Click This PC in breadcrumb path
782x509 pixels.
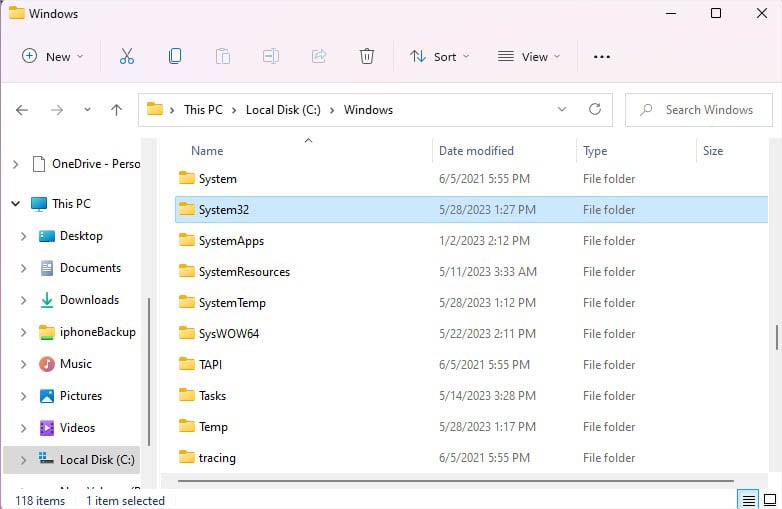tap(203, 110)
